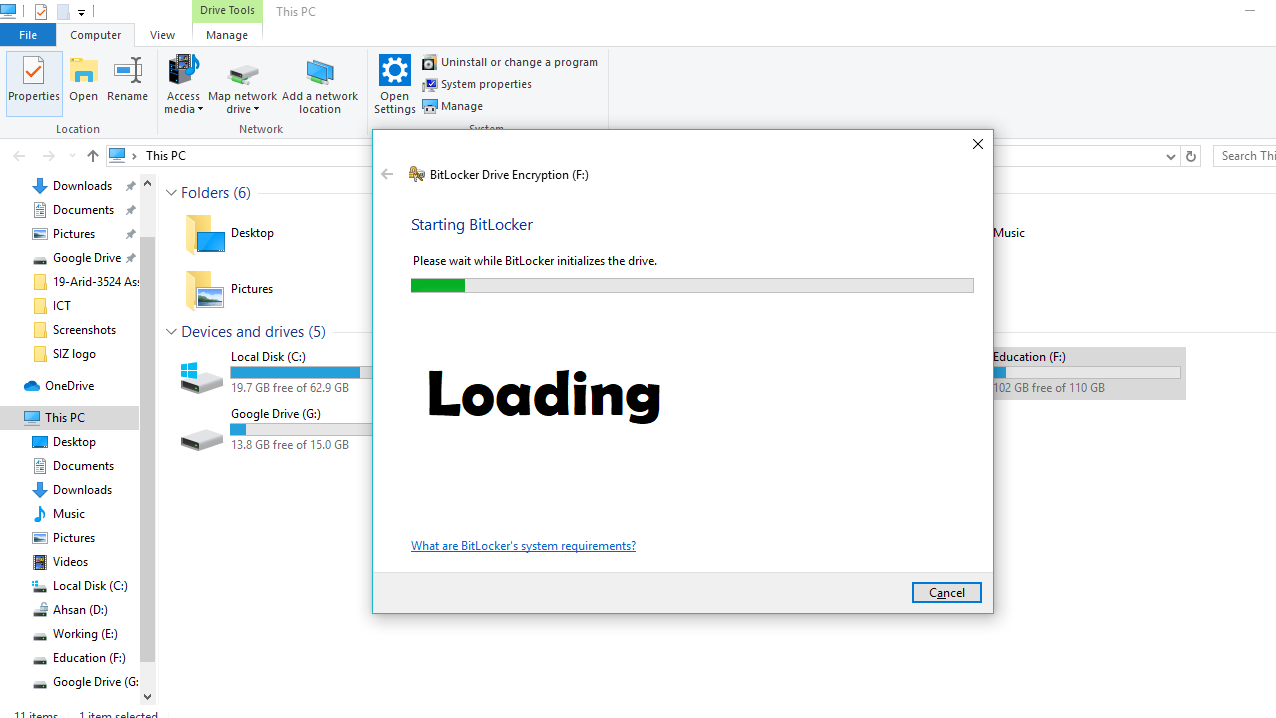This screenshot has height=718, width=1276.
Task: Open the BitLocker system requirements link
Action: pos(523,546)
